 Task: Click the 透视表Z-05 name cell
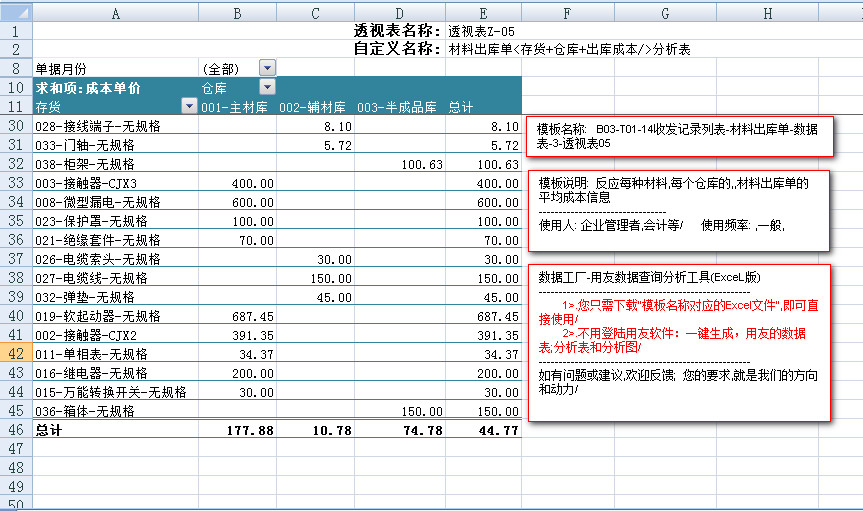482,31
